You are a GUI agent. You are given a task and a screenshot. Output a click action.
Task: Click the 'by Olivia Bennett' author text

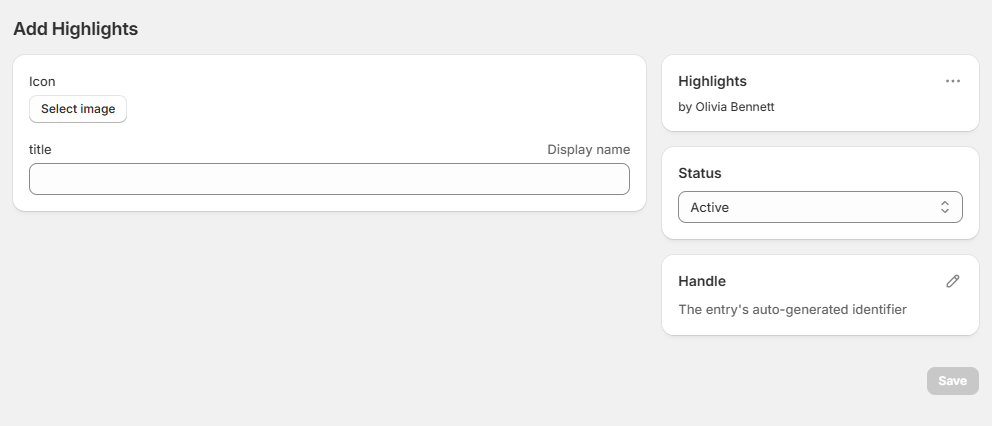coord(726,107)
